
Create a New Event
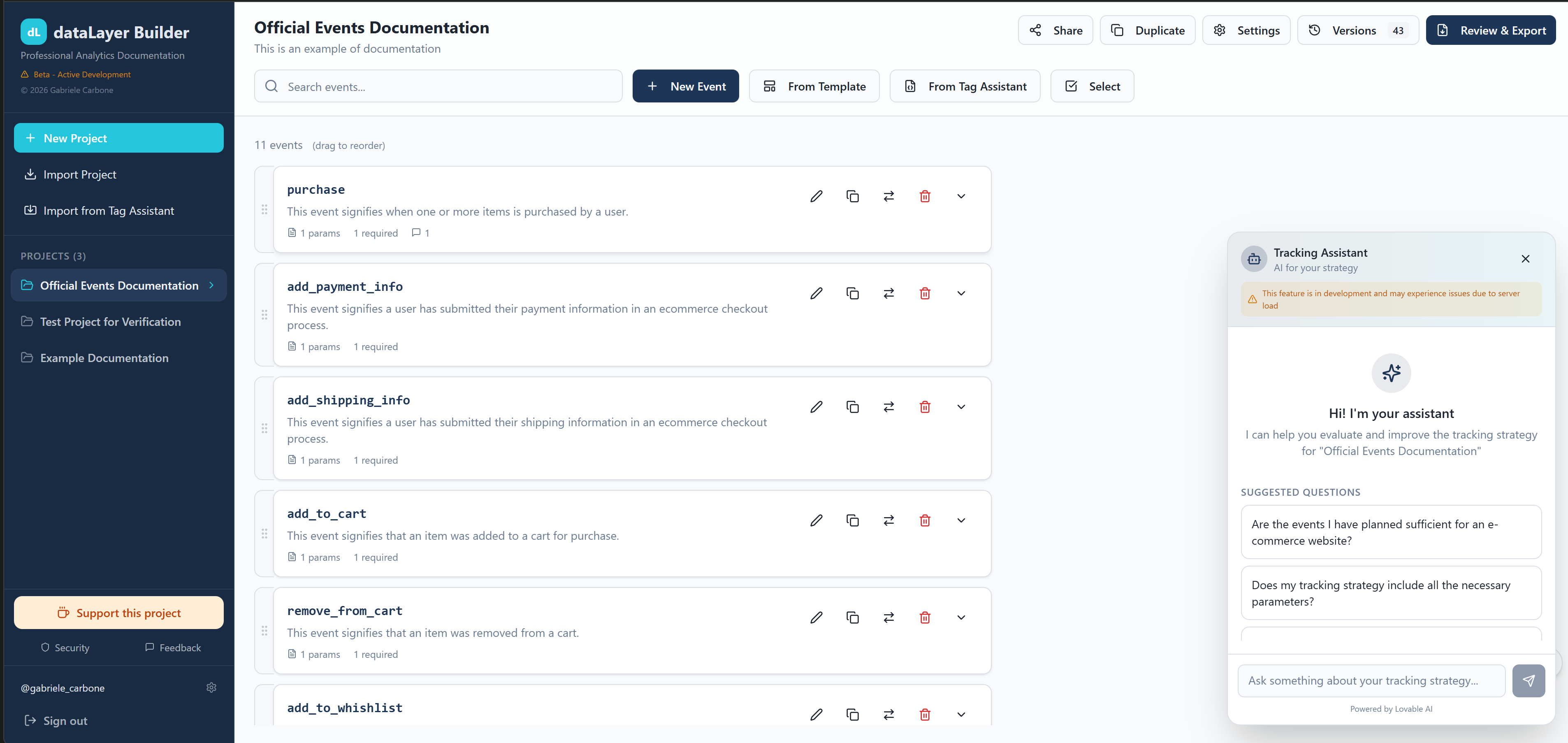tap(685, 86)
